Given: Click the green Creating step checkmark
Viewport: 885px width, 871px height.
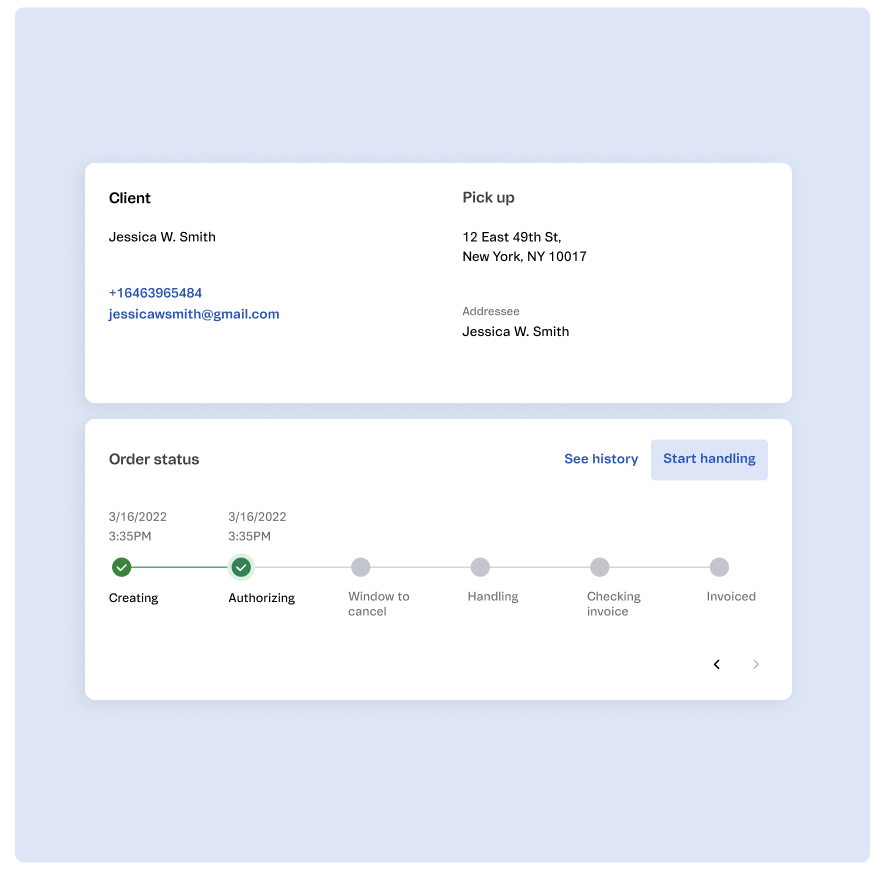Looking at the screenshot, I should pos(121,567).
